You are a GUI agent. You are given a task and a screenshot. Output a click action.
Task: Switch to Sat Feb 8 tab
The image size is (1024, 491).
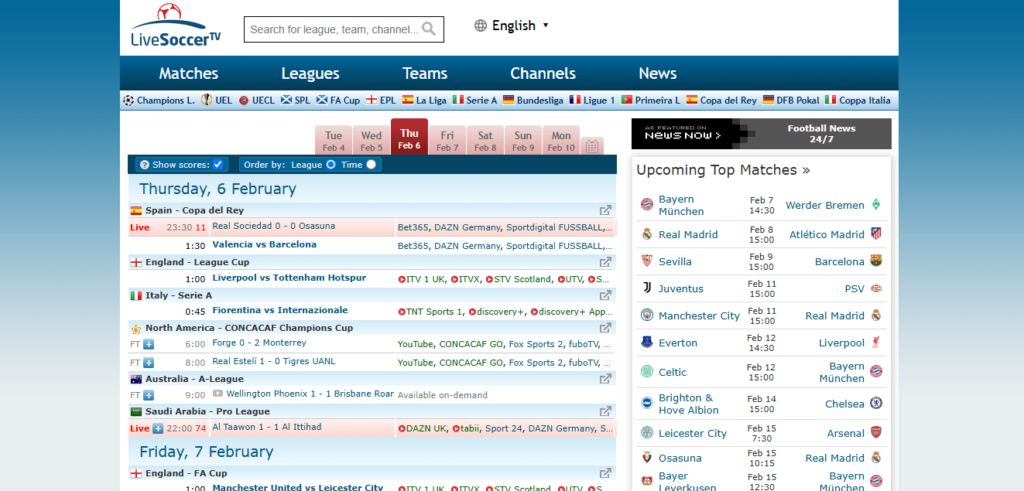tap(485, 140)
